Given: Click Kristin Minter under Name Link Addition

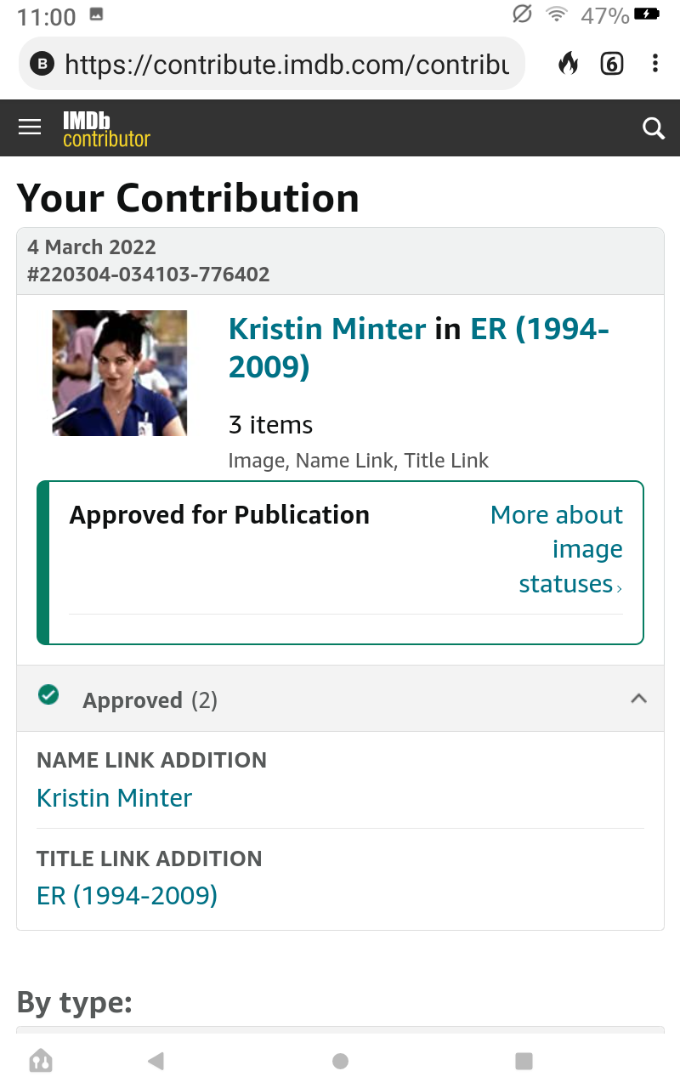Looking at the screenshot, I should [x=114, y=798].
